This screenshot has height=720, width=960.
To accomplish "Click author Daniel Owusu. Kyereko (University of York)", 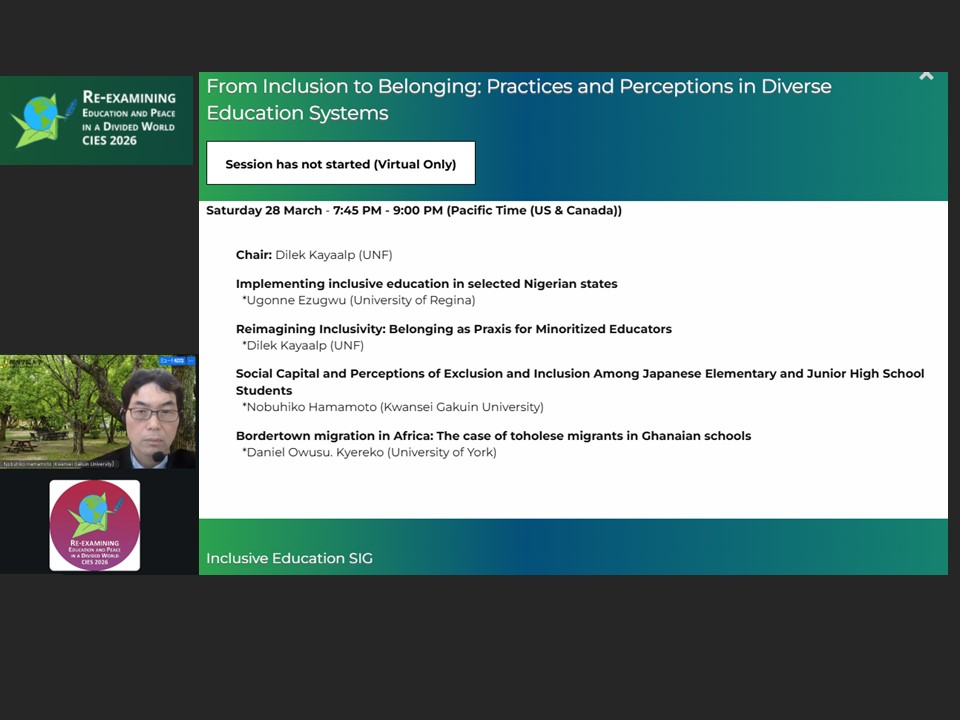I will coord(371,452).
